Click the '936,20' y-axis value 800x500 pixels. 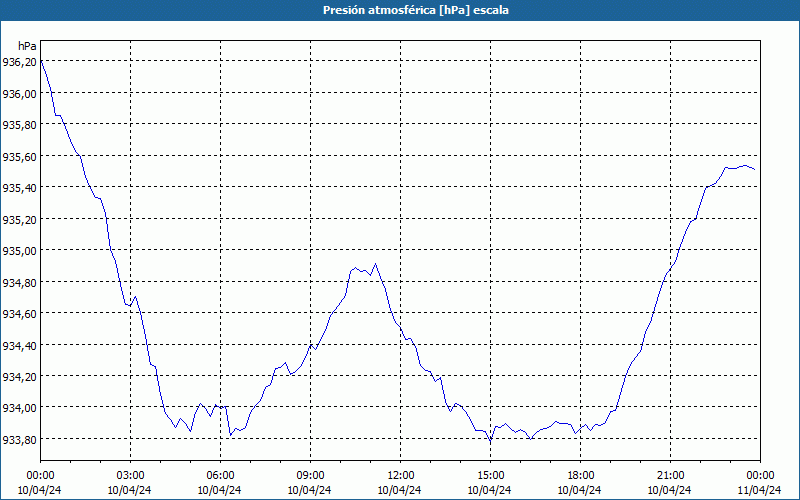pyautogui.click(x=20, y=62)
